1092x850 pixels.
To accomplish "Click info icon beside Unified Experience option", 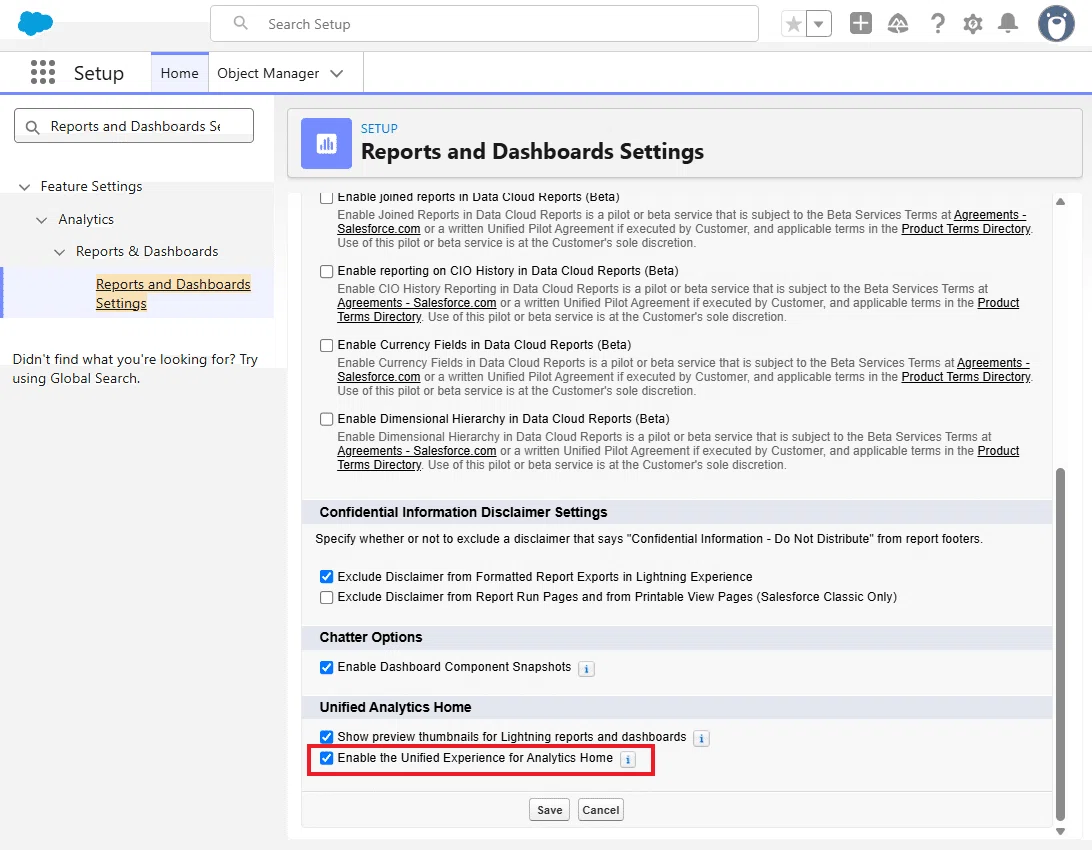I will (x=628, y=760).
